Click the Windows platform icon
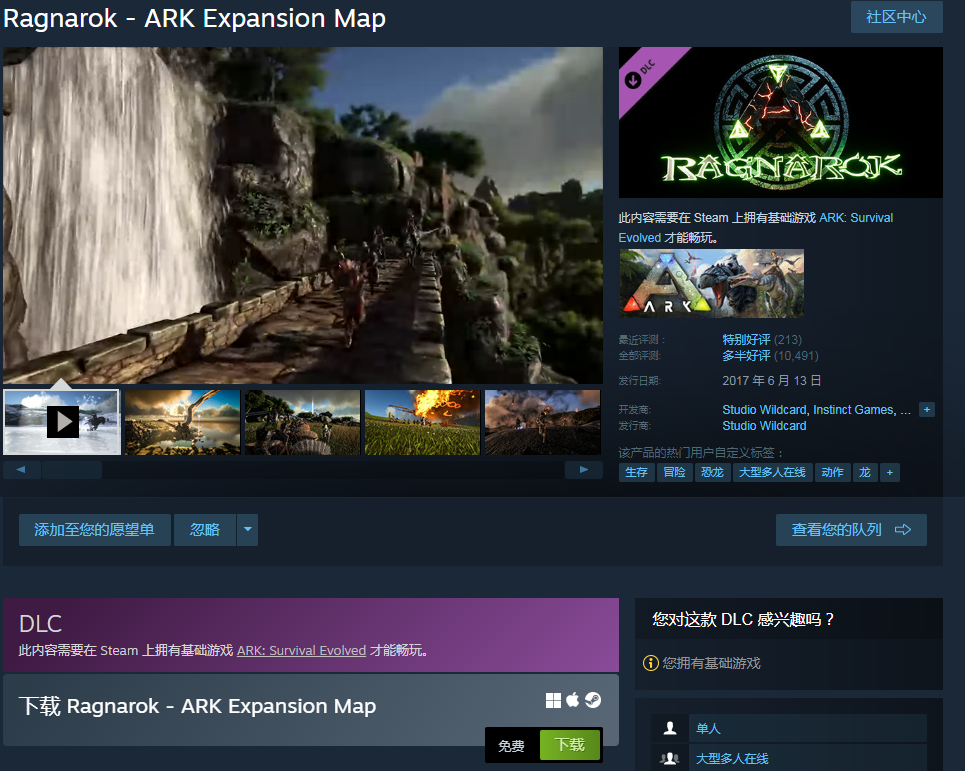 (553, 700)
